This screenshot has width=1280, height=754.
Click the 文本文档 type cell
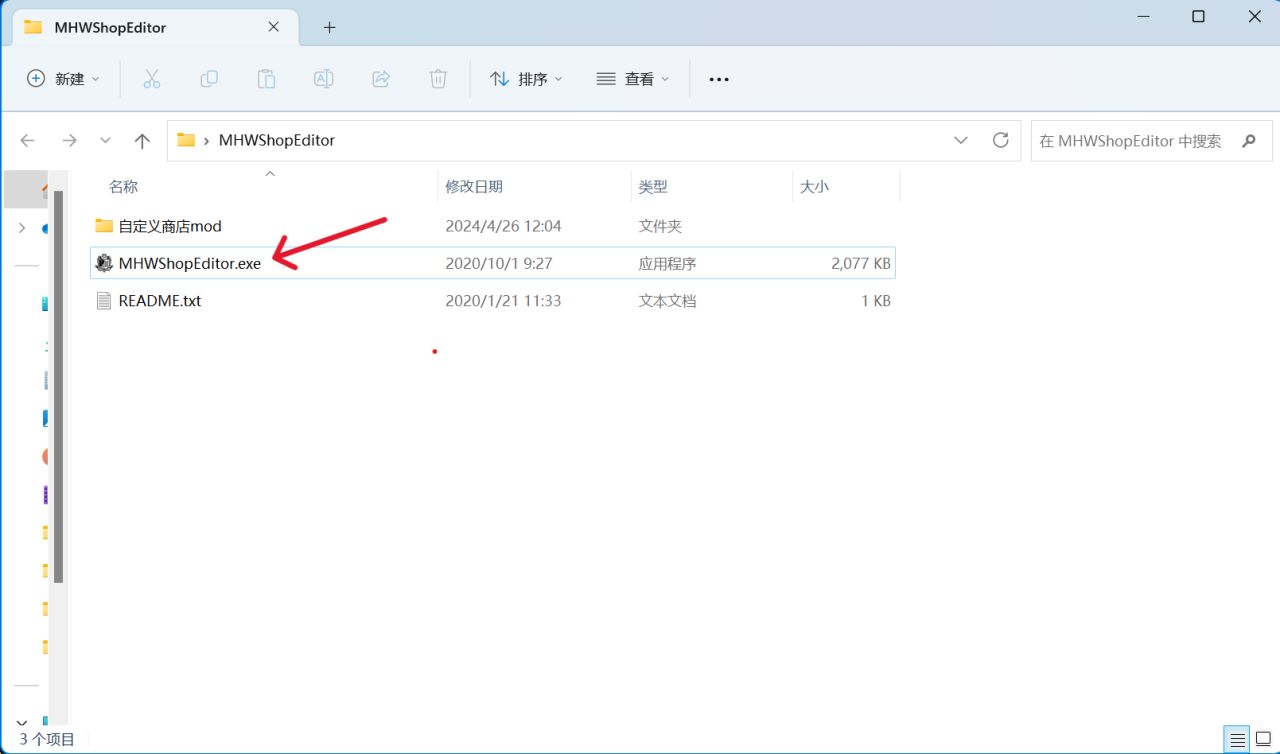(667, 300)
